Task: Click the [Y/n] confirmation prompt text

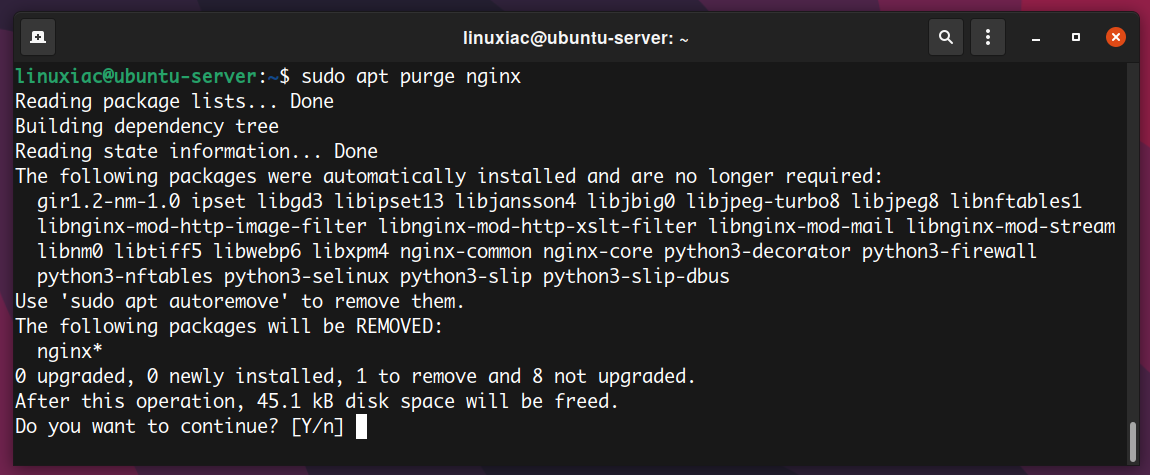Action: (318, 427)
